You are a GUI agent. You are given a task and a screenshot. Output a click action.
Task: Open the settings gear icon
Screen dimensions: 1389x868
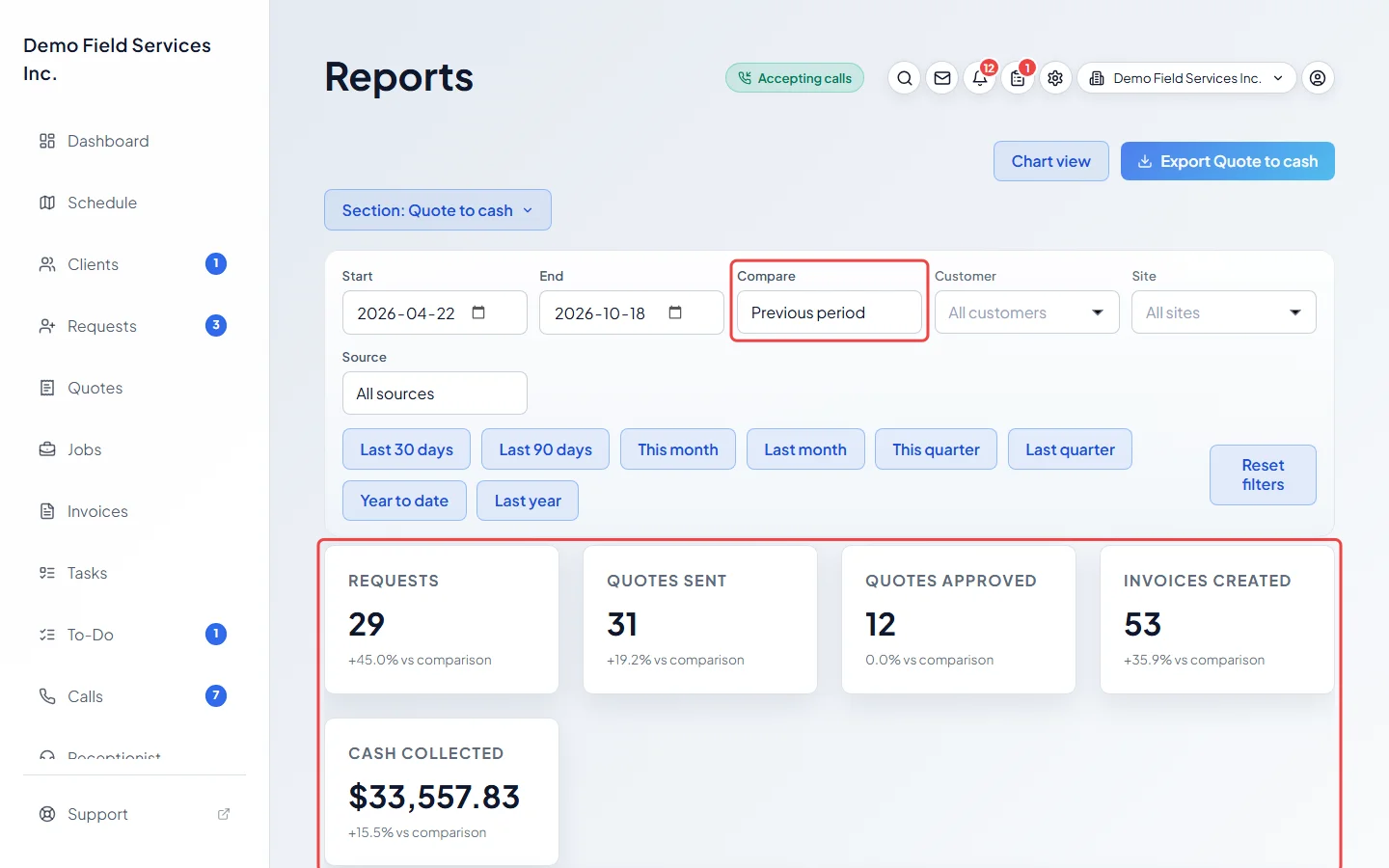pyautogui.click(x=1055, y=78)
